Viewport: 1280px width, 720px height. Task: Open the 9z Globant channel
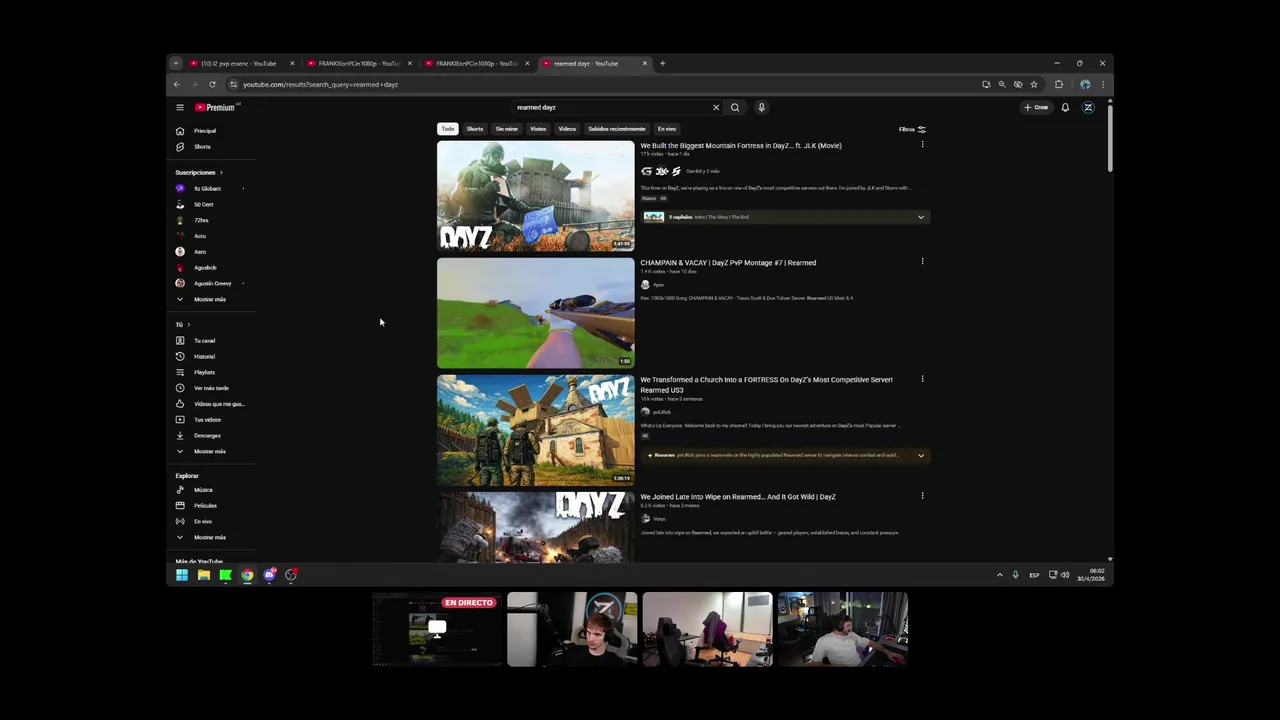pyautogui.click(x=207, y=189)
